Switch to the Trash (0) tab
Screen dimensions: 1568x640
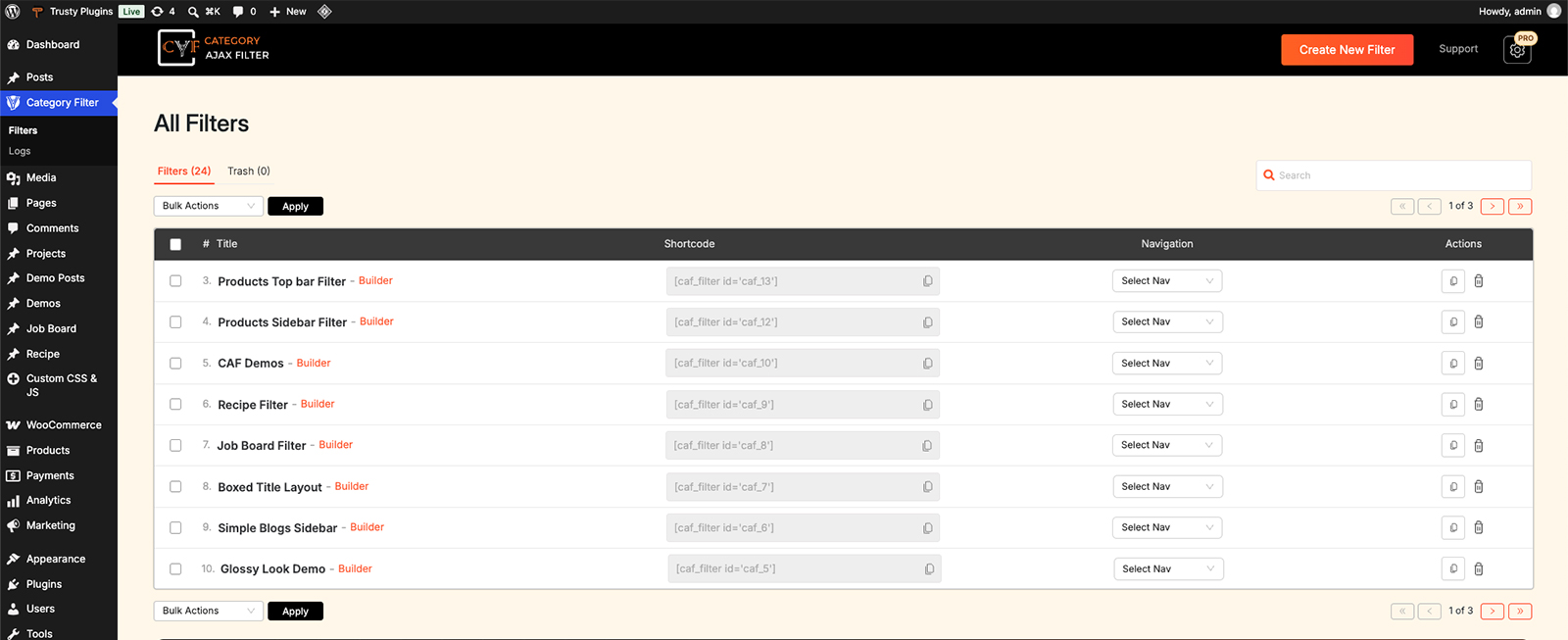[x=249, y=172]
